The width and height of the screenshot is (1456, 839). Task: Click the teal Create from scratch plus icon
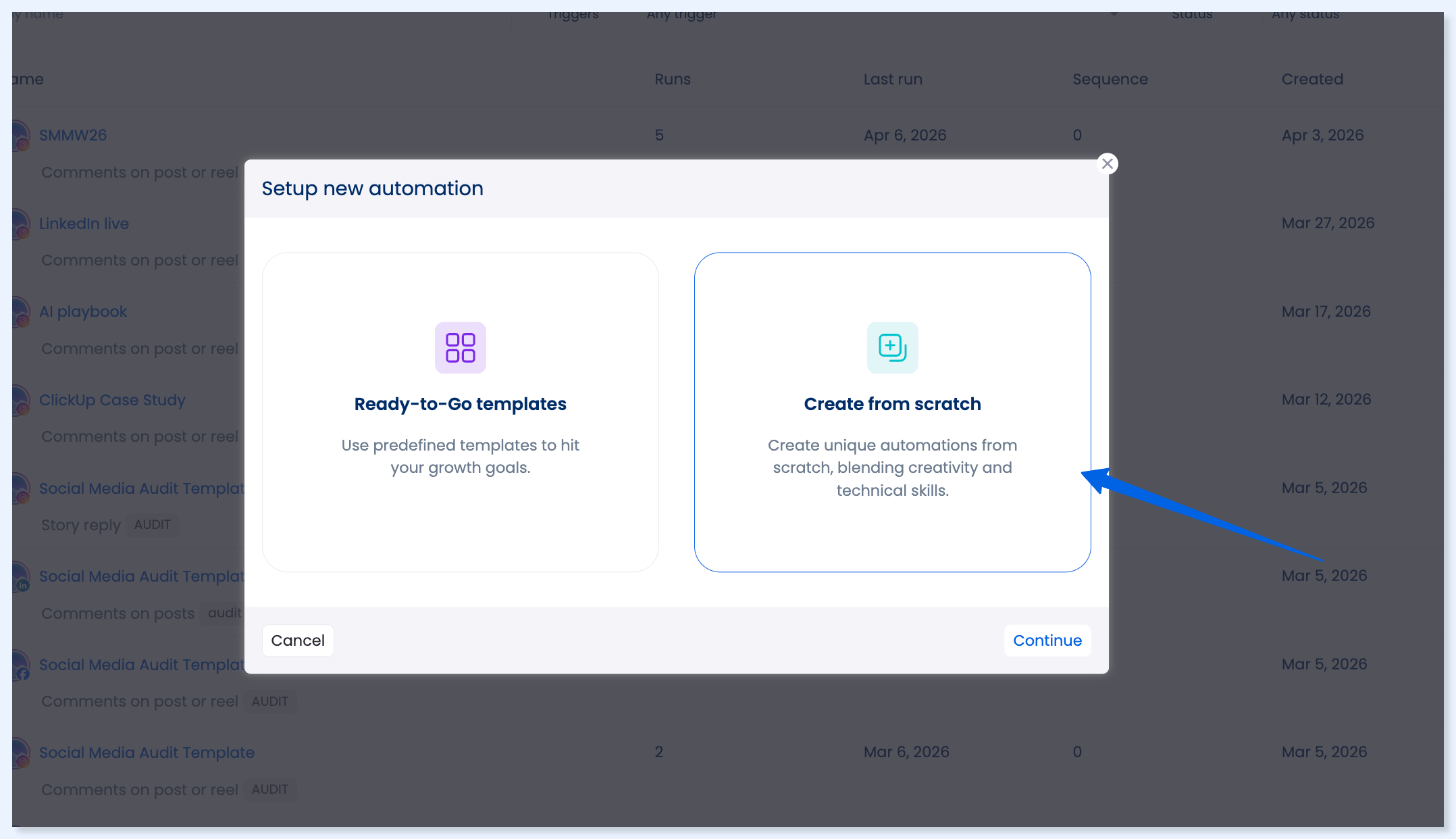[892, 347]
